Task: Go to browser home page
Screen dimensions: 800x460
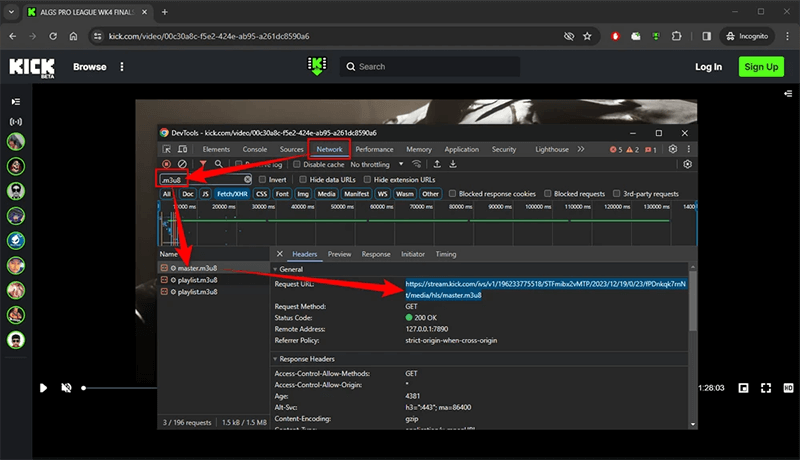Action: [73, 36]
